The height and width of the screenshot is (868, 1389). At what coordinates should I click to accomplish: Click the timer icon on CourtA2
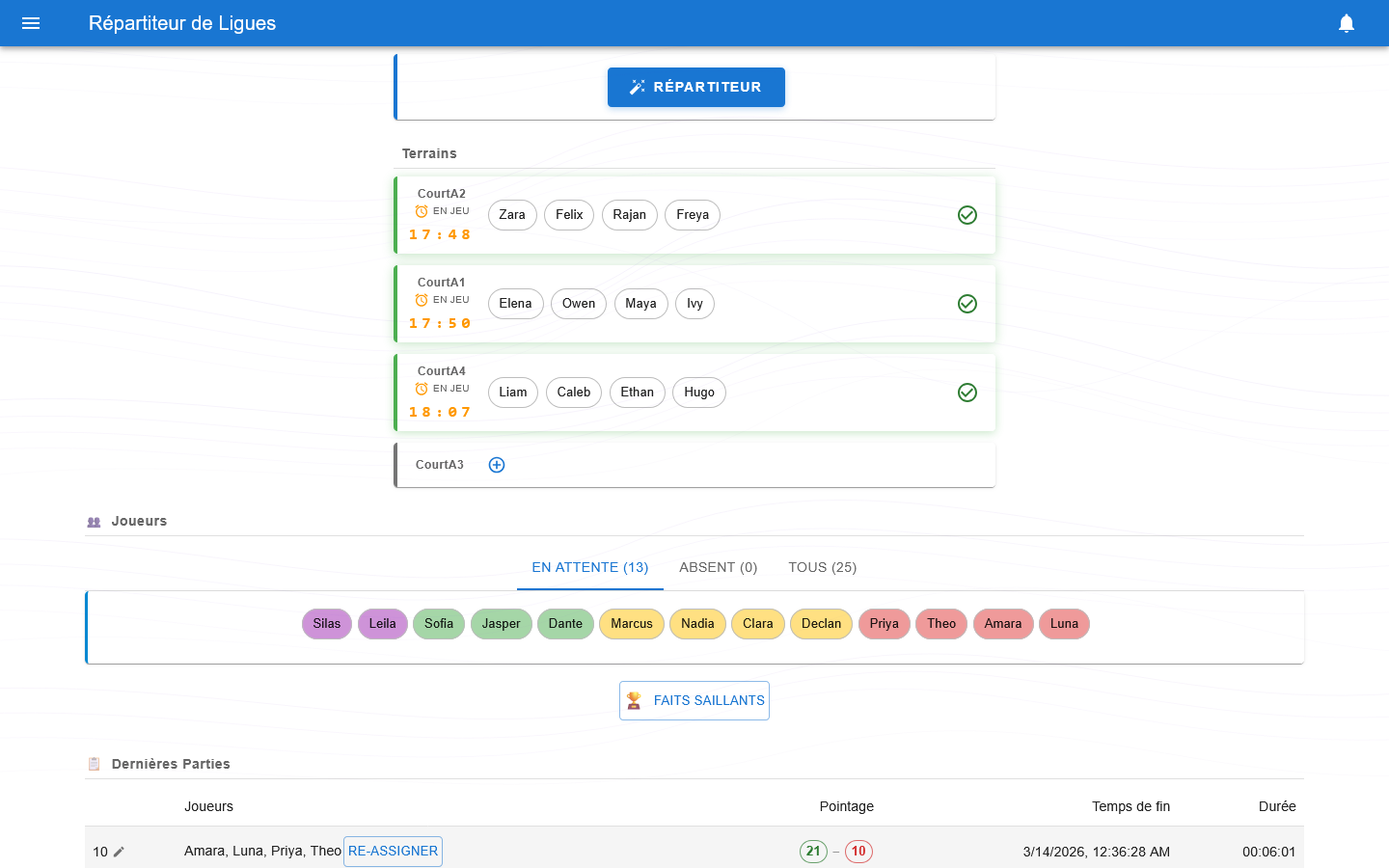[421, 210]
